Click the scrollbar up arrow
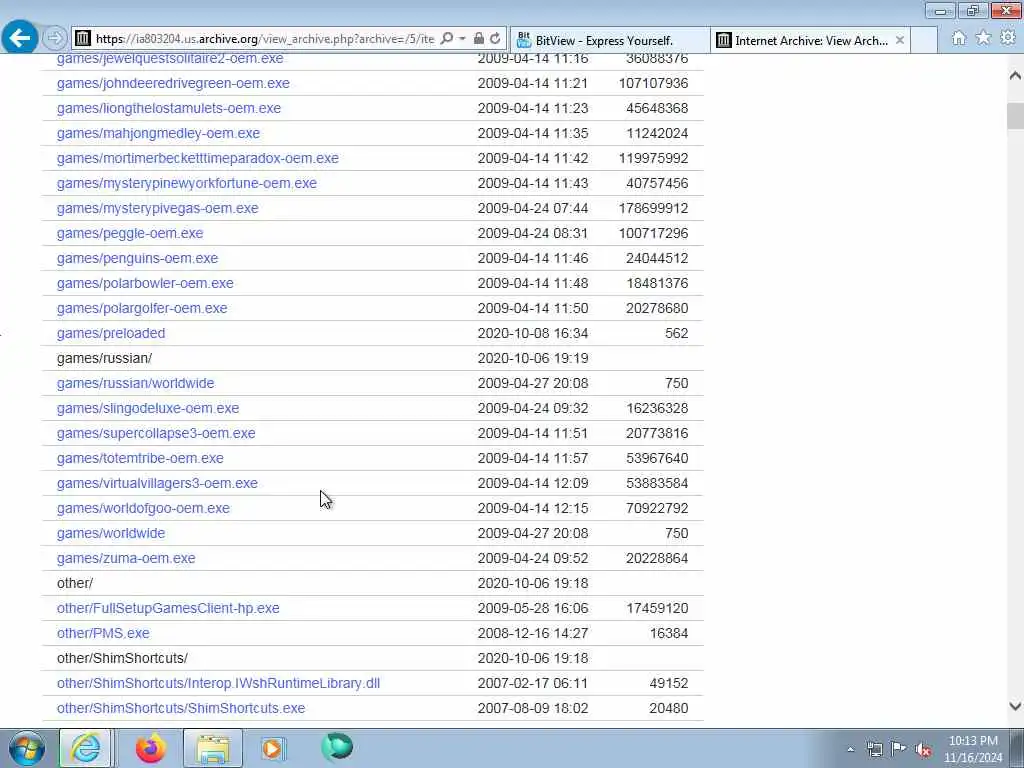The image size is (1024, 768). tap(1015, 76)
